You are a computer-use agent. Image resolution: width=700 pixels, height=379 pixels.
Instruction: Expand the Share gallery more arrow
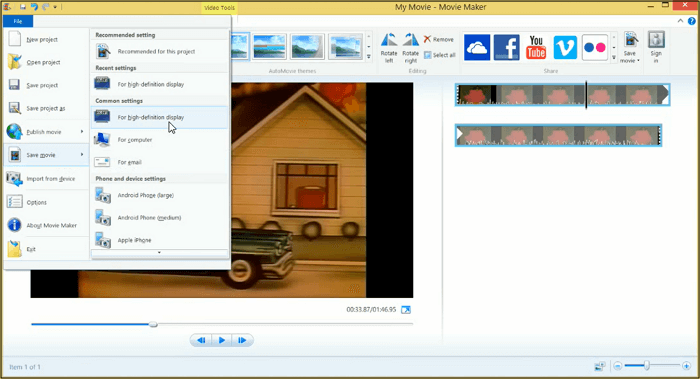pyautogui.click(x=614, y=57)
